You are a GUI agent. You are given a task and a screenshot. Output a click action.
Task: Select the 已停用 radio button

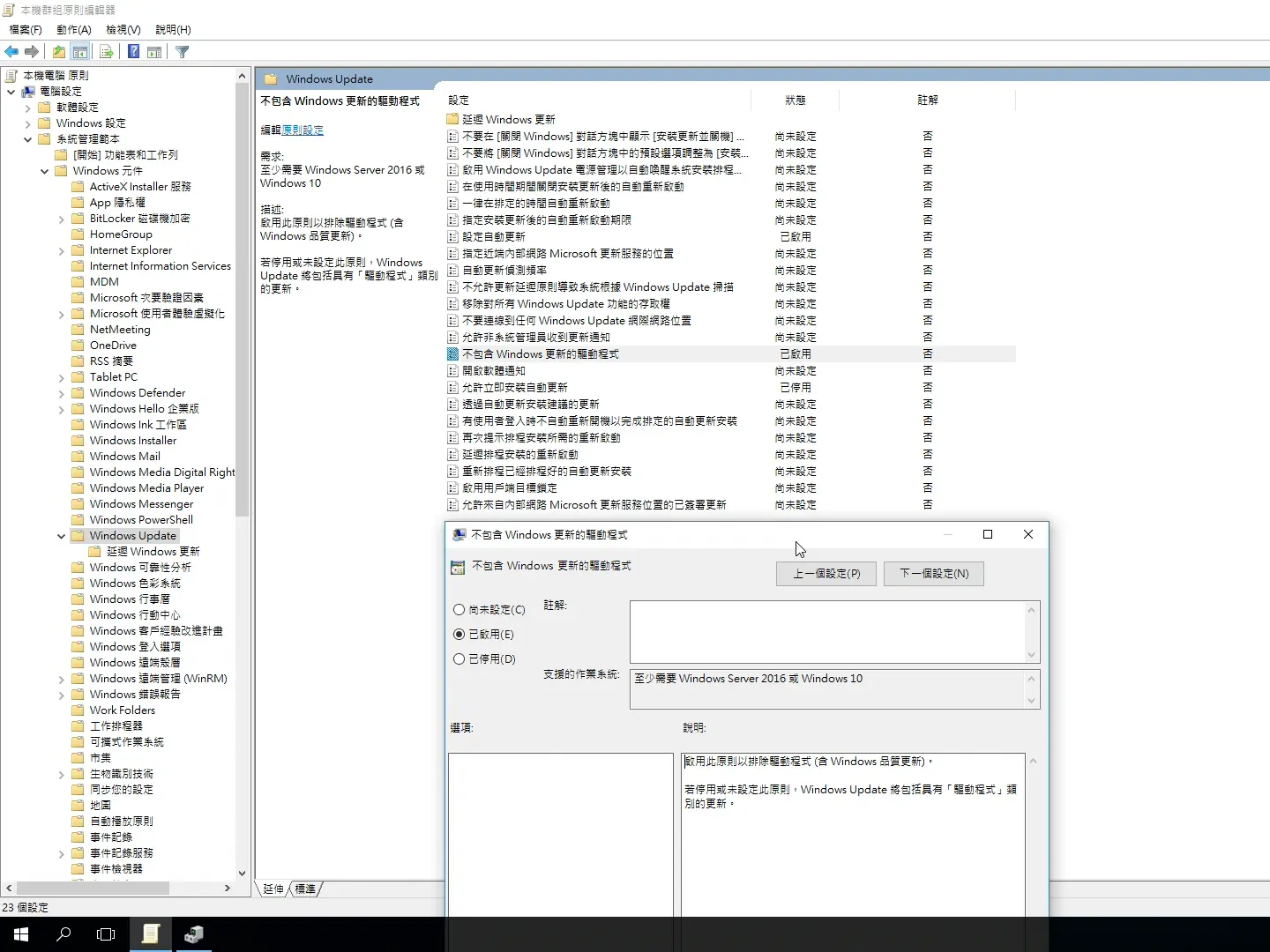point(459,659)
